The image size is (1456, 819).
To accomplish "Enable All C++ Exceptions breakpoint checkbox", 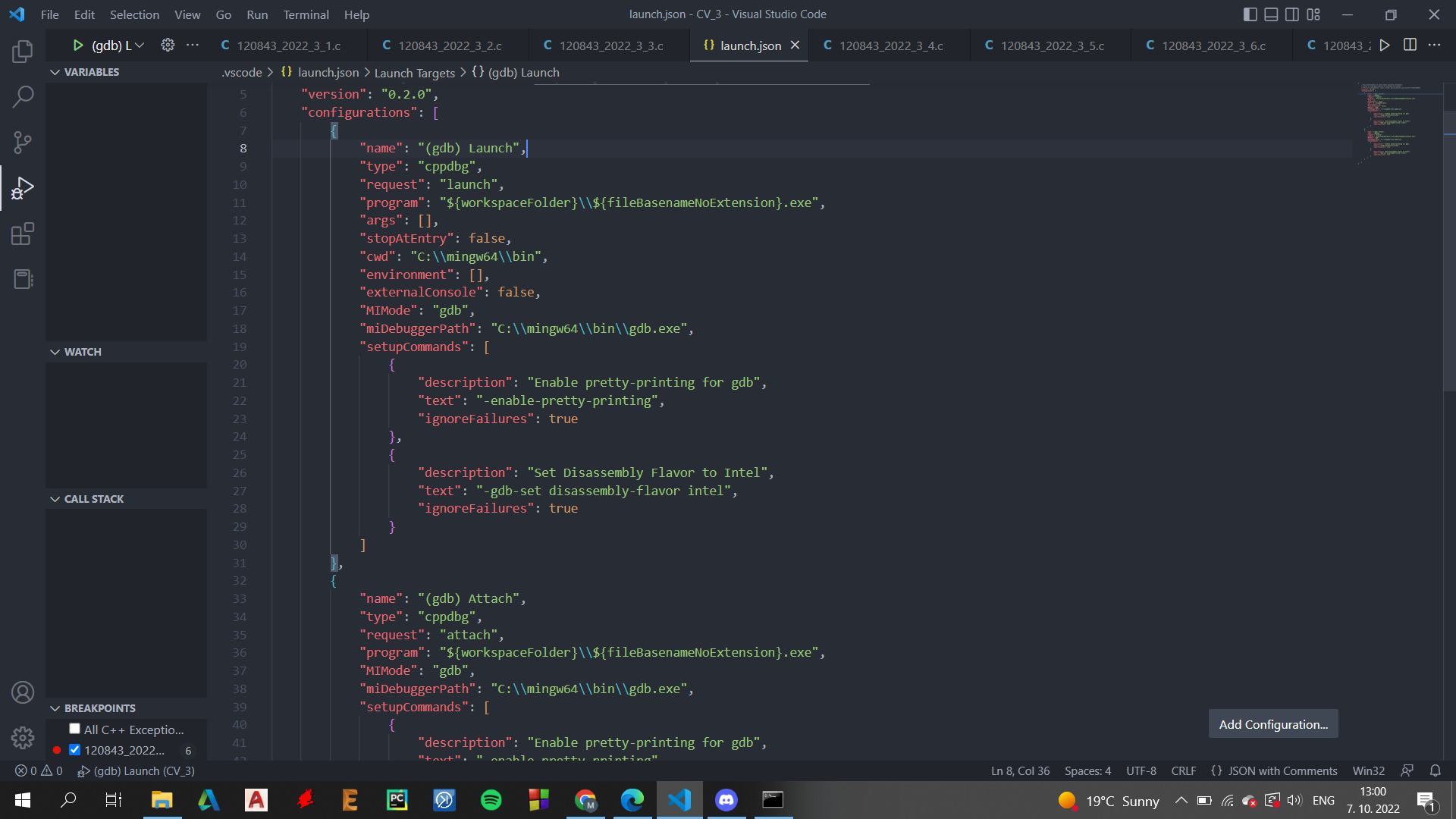I will (x=74, y=729).
